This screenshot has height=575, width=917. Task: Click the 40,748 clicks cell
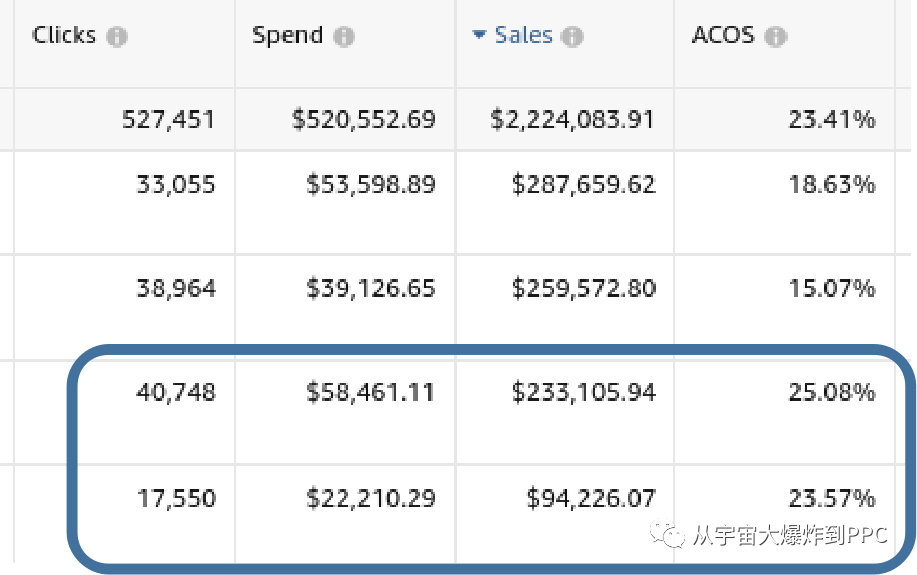pyautogui.click(x=176, y=393)
